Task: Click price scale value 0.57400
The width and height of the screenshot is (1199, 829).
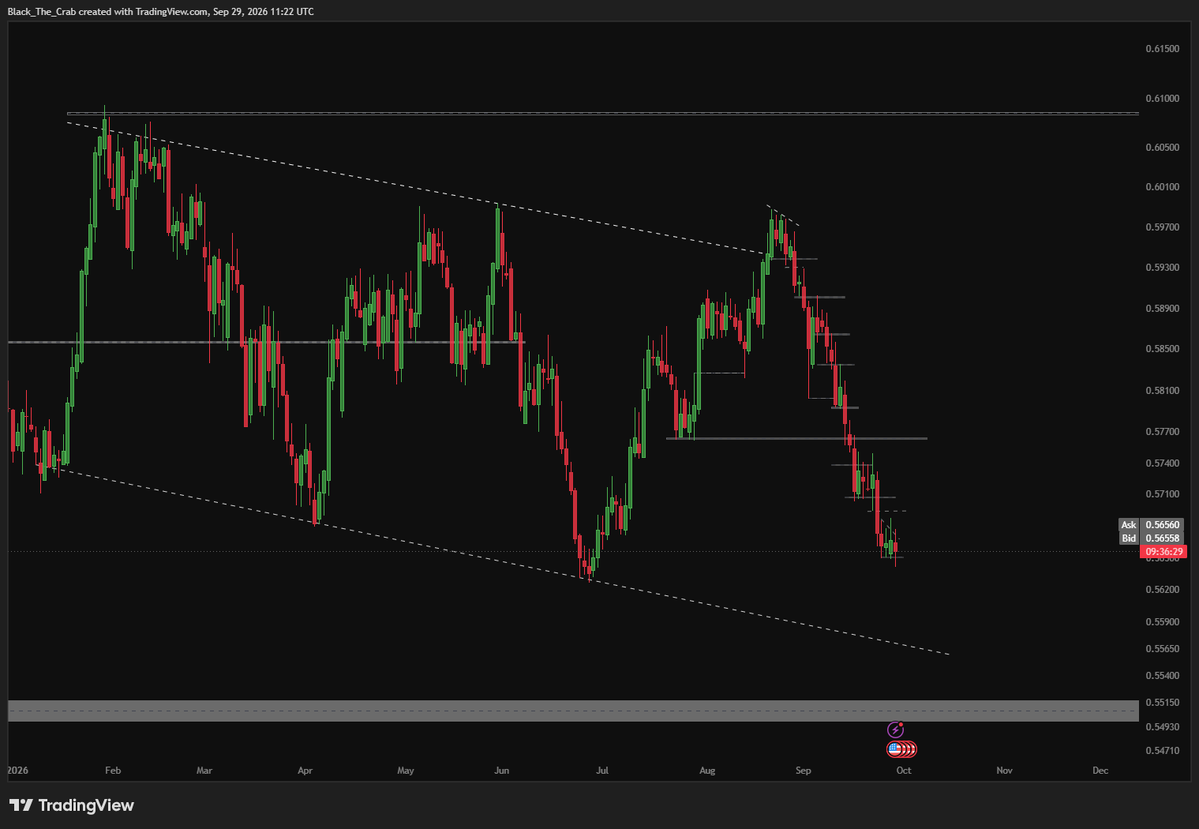Action: [1162, 463]
